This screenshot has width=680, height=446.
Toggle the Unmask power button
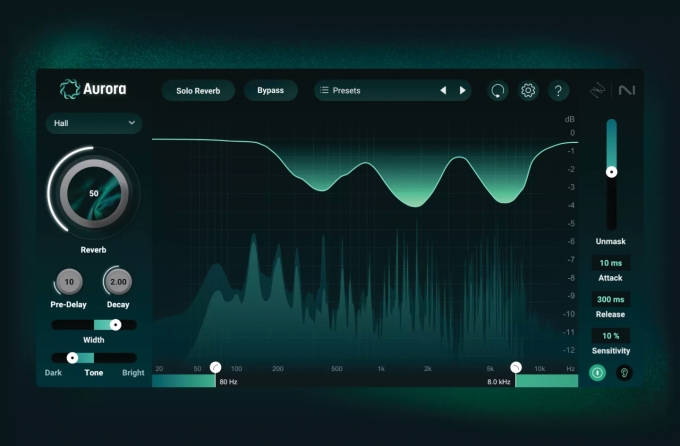tap(597, 372)
